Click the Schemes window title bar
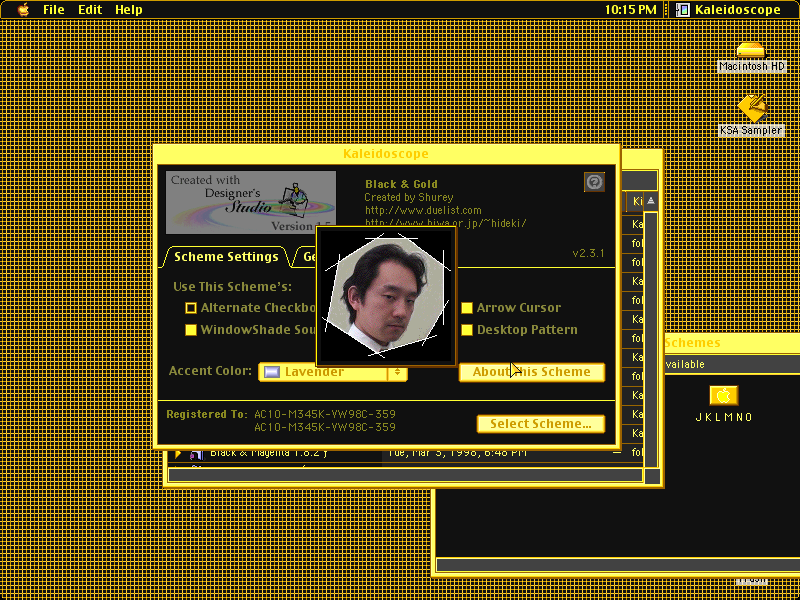Image resolution: width=800 pixels, height=600 pixels. click(732, 343)
